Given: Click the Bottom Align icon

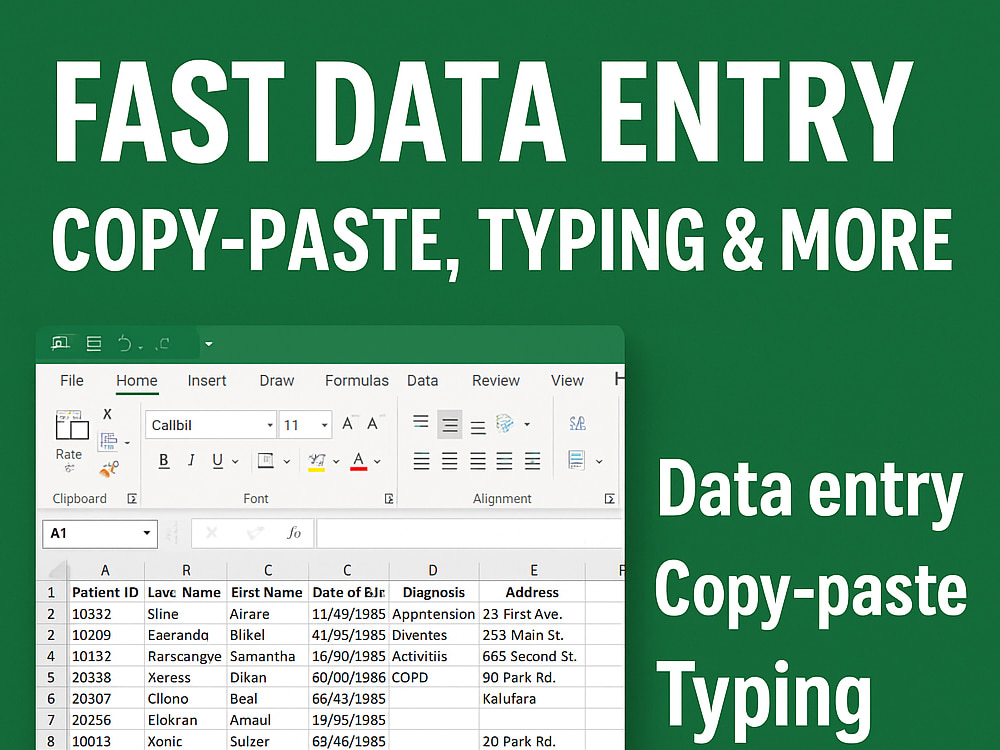Looking at the screenshot, I should pyautogui.click(x=478, y=427).
